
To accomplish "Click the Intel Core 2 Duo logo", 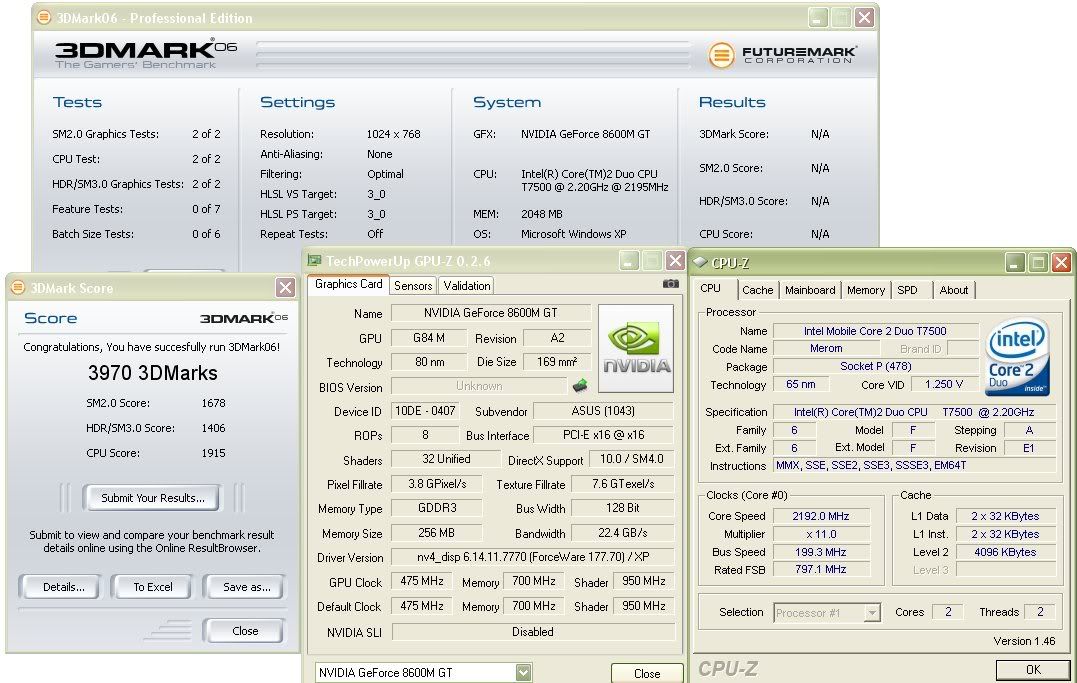I will click(1017, 357).
